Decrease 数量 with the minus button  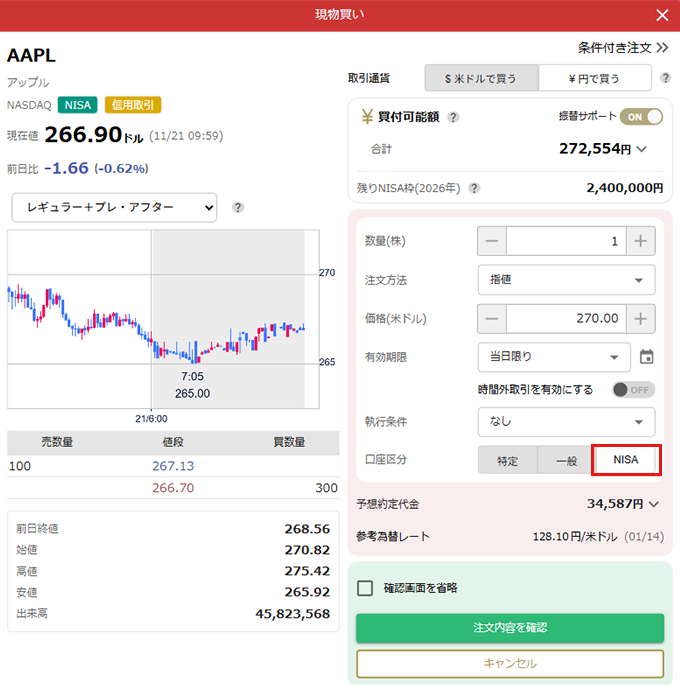(492, 241)
